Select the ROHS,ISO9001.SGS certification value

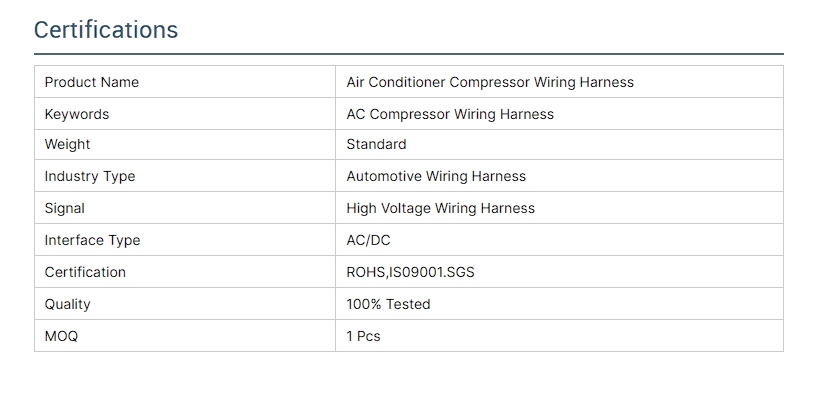pos(411,272)
